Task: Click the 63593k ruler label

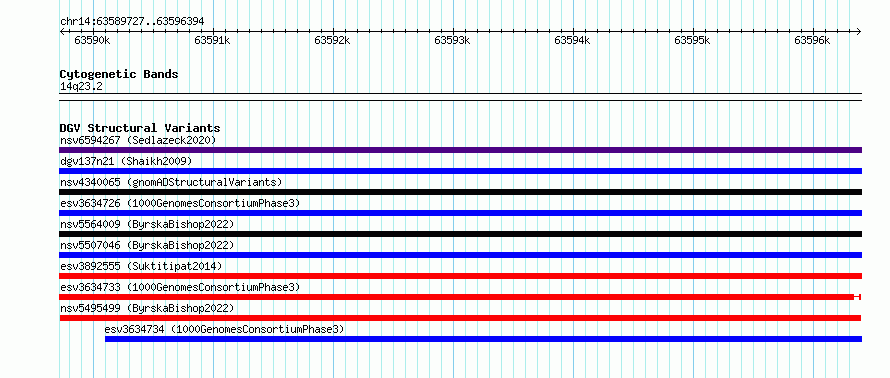Action: pyautogui.click(x=452, y=40)
